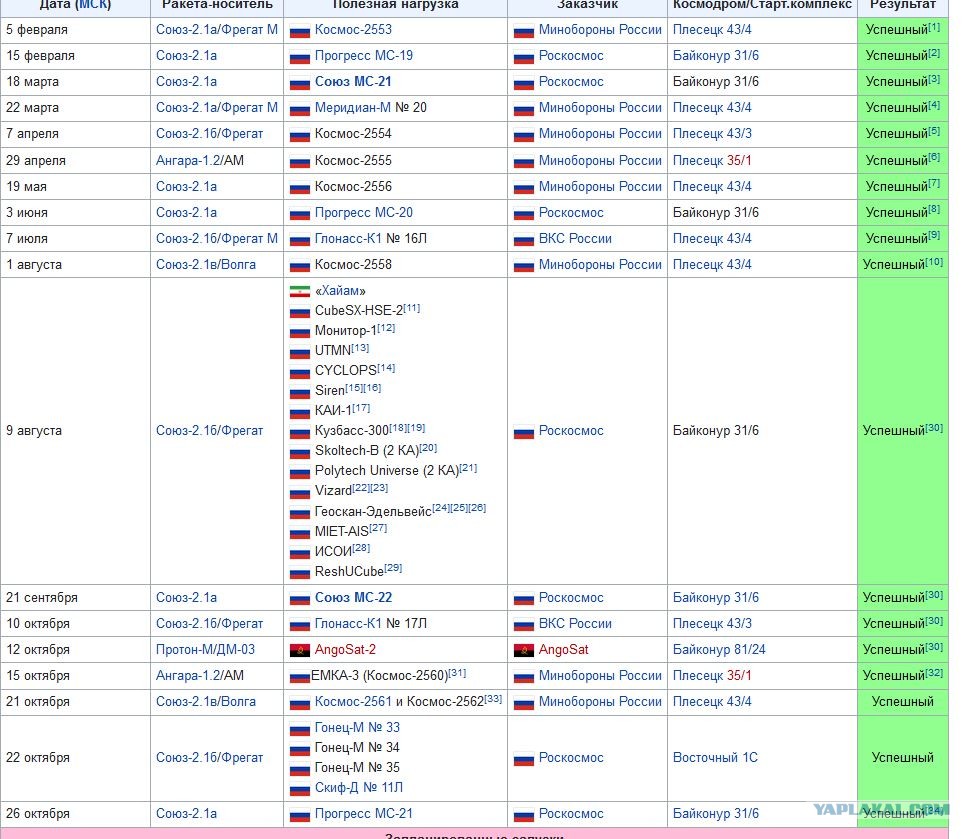Screen dimensions: 976x839
Task: Open the Восточный 1С cosmodrome link
Action: point(715,757)
